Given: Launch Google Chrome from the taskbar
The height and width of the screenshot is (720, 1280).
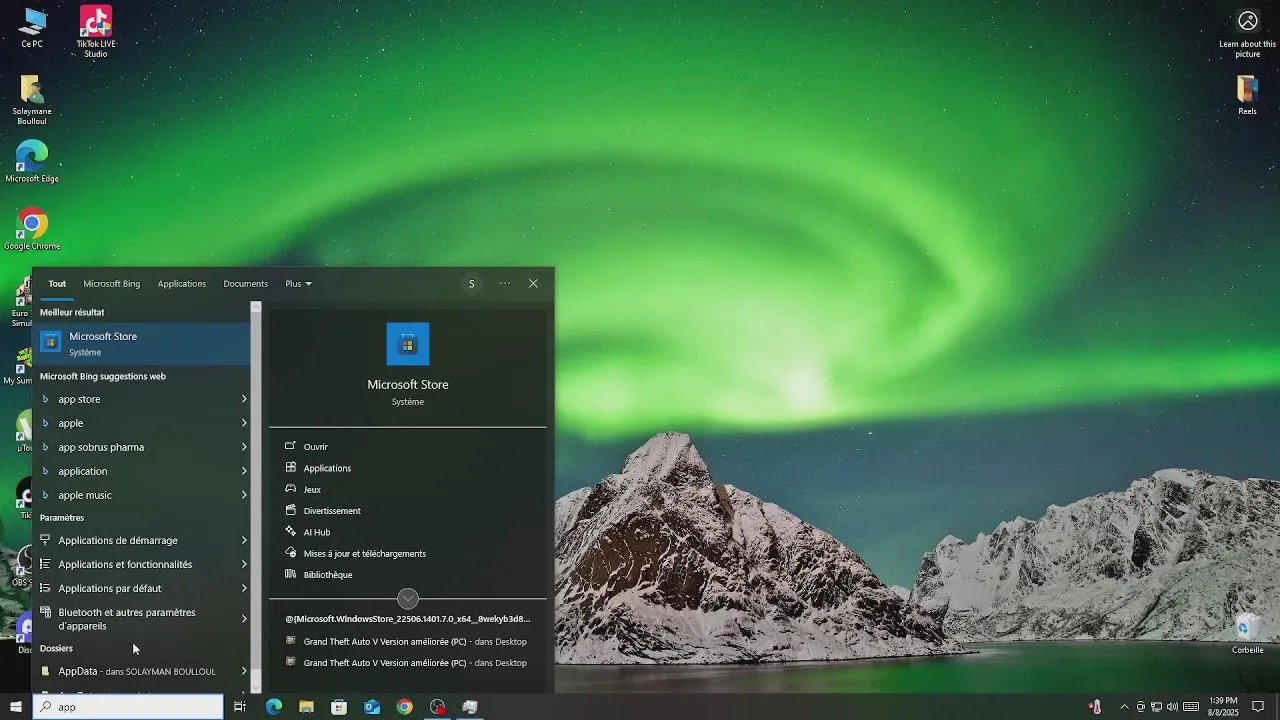Looking at the screenshot, I should click(404, 707).
